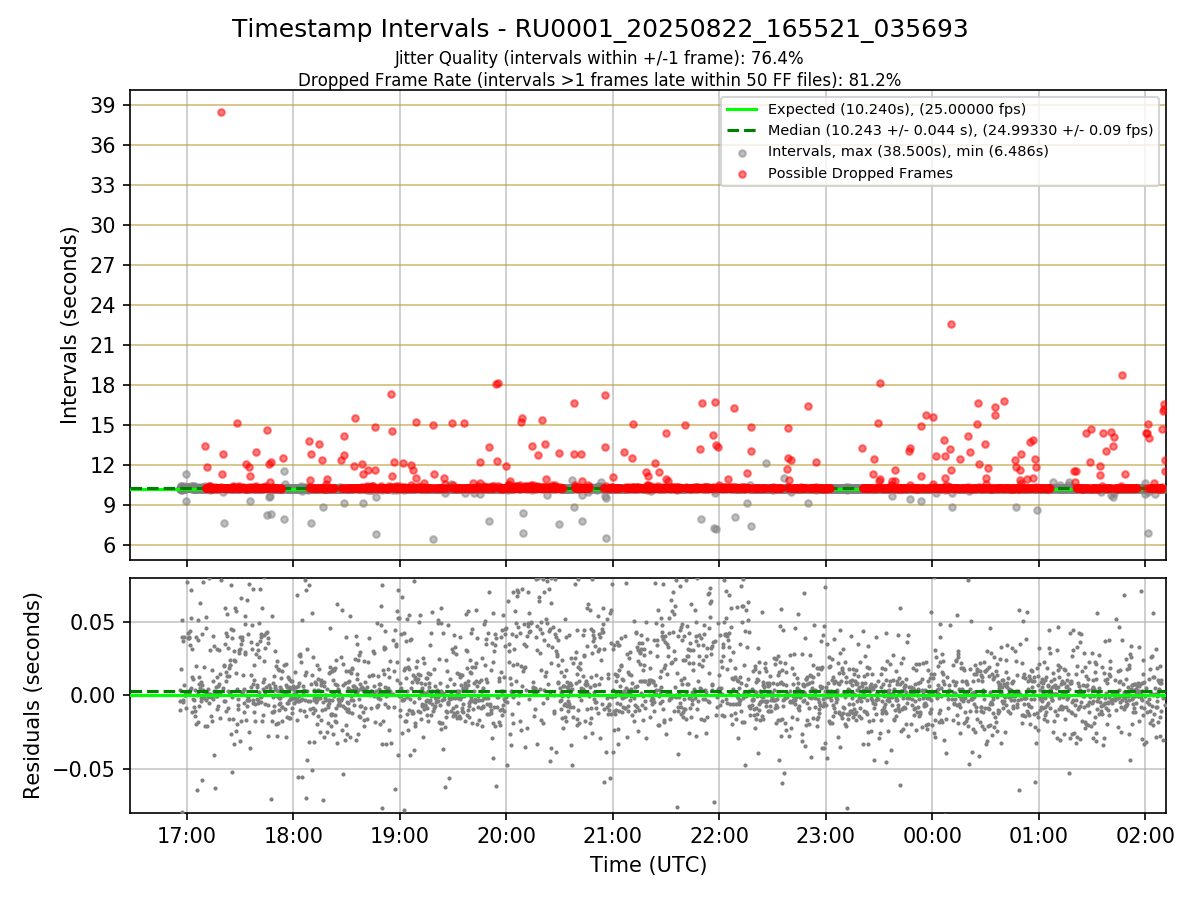Click the y-axis tick label '18'
1200x900 pixels.
[x=103, y=385]
